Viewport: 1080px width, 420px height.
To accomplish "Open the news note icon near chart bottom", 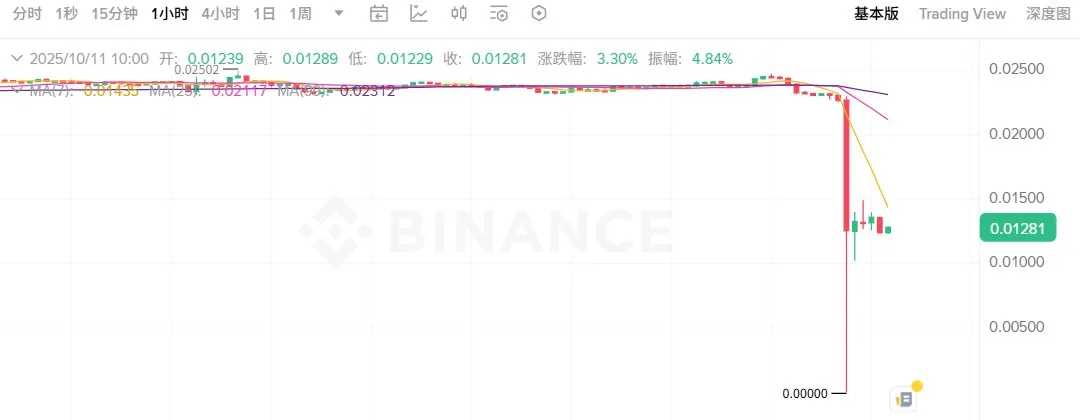I will point(904,398).
